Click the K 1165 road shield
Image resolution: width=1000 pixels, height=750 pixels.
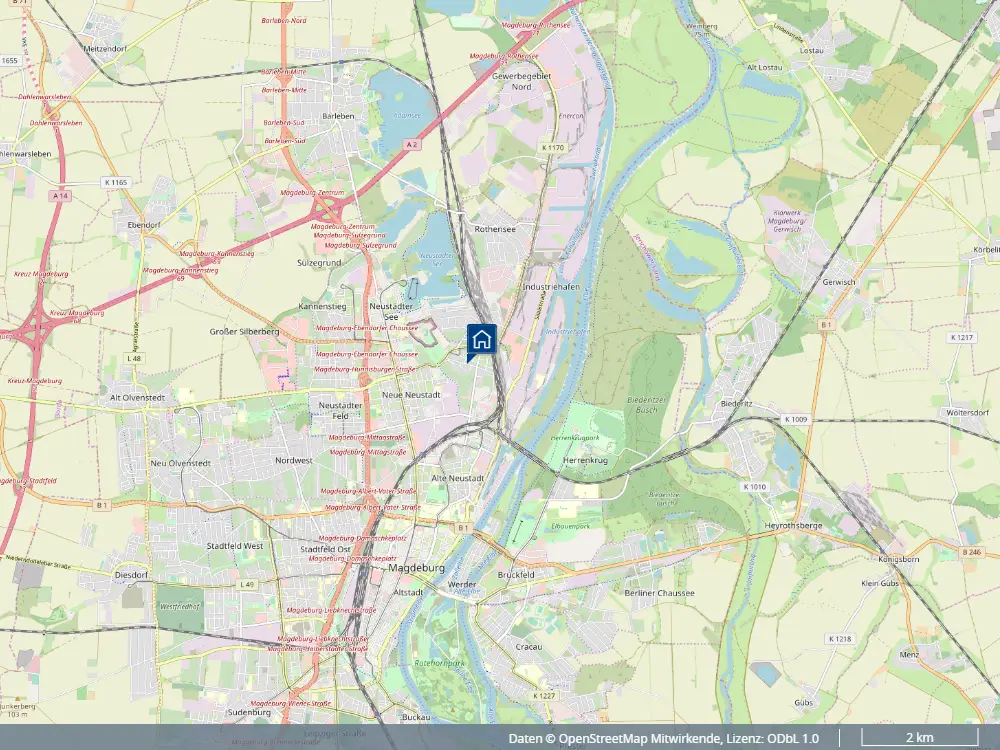(116, 182)
